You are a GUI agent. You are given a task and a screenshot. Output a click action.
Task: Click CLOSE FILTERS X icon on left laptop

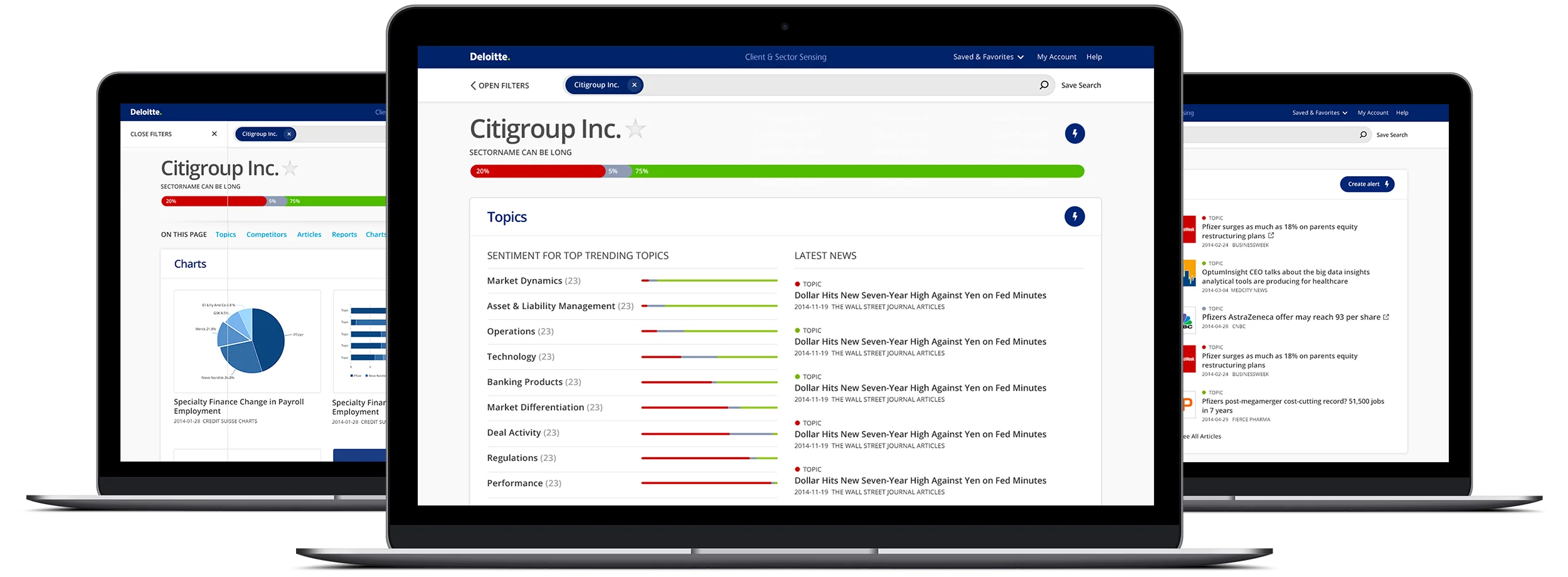pyautogui.click(x=215, y=134)
